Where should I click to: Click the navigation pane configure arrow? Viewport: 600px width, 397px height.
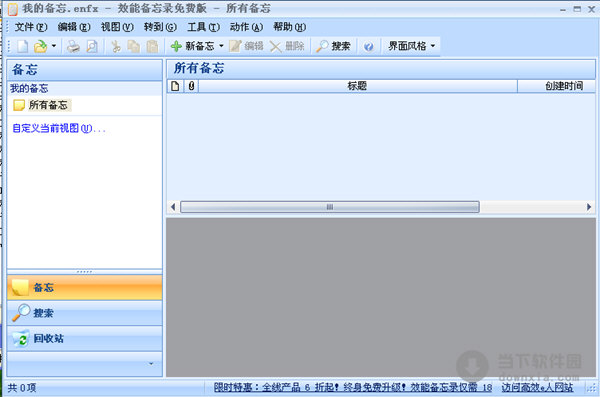click(x=151, y=364)
